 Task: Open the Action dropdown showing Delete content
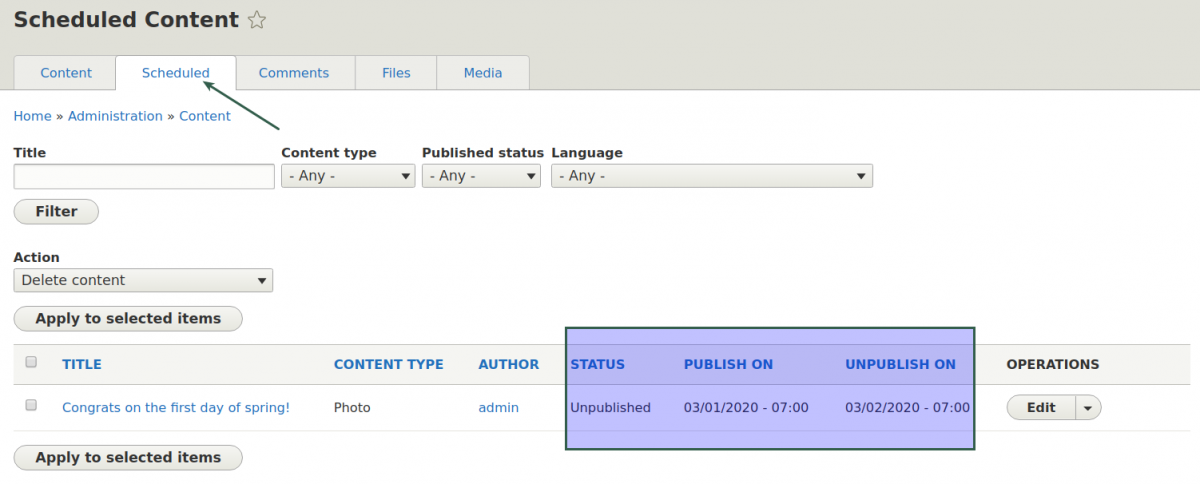pos(143,280)
